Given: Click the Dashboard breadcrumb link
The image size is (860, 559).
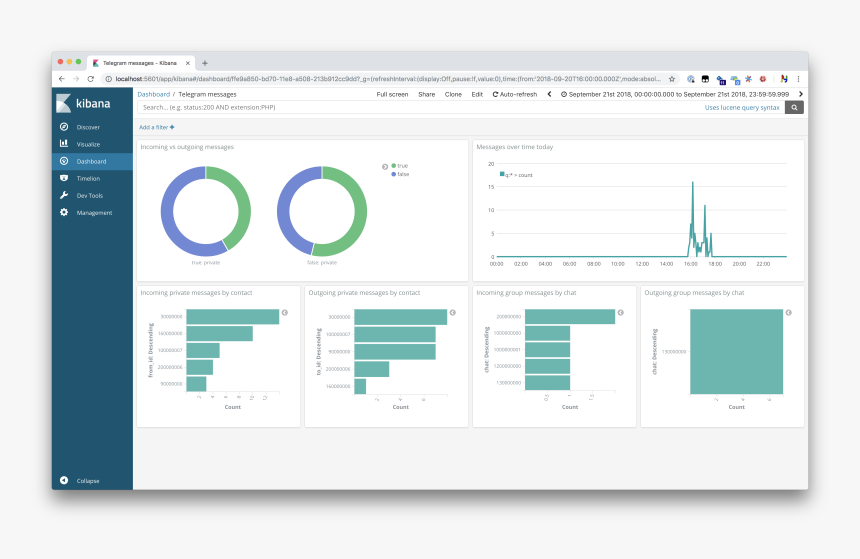Looking at the screenshot, I should point(153,94).
